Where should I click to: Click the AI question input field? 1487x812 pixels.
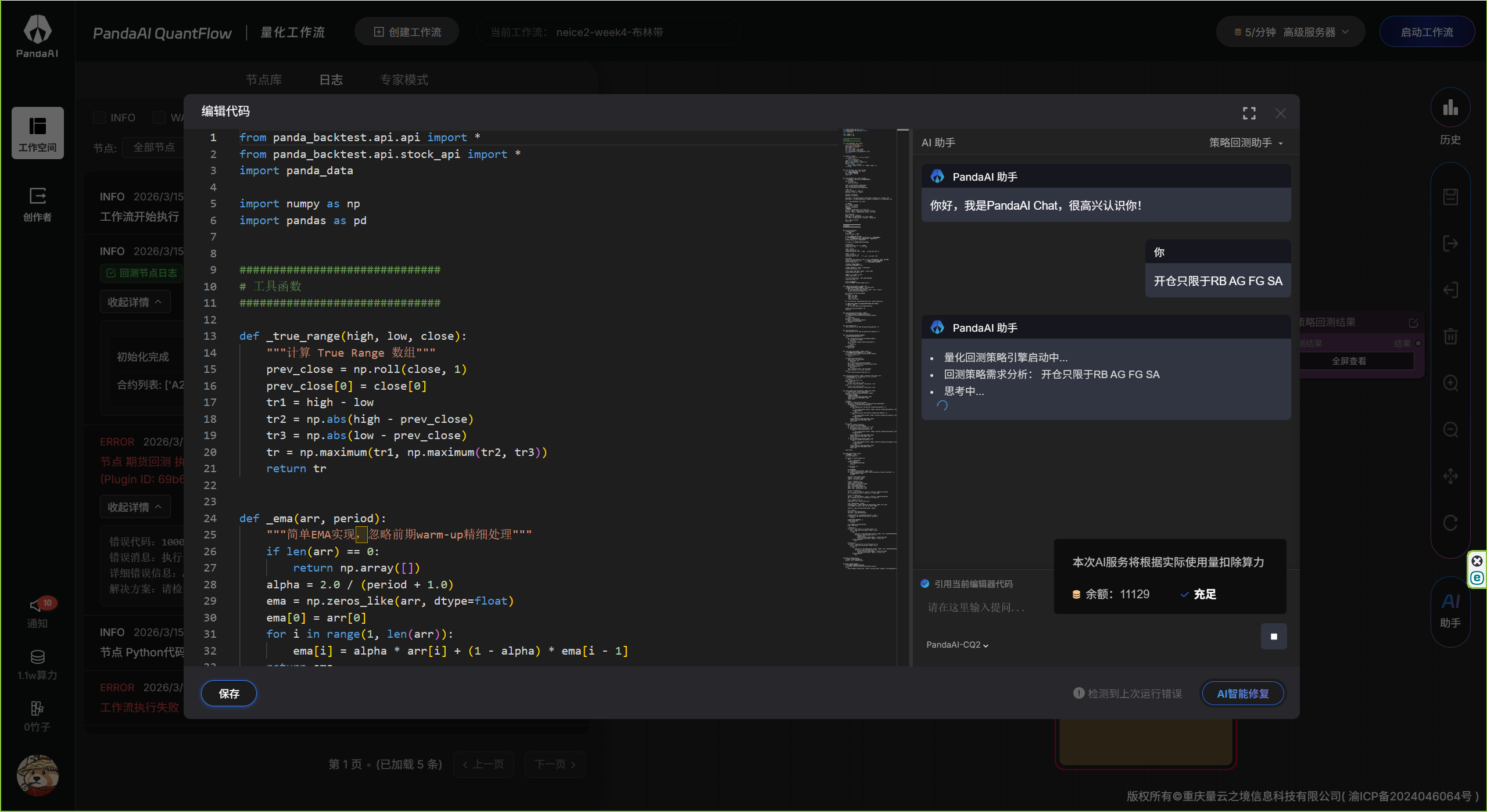(x=988, y=608)
